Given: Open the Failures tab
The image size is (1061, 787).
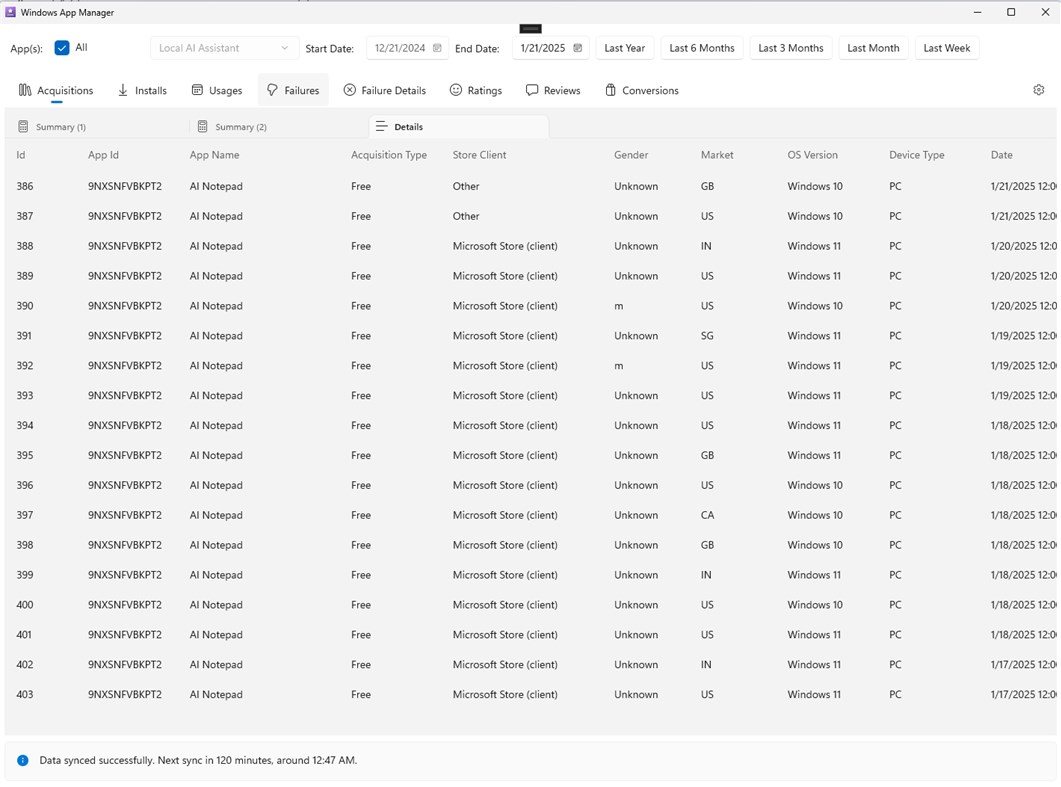Looking at the screenshot, I should point(293,90).
